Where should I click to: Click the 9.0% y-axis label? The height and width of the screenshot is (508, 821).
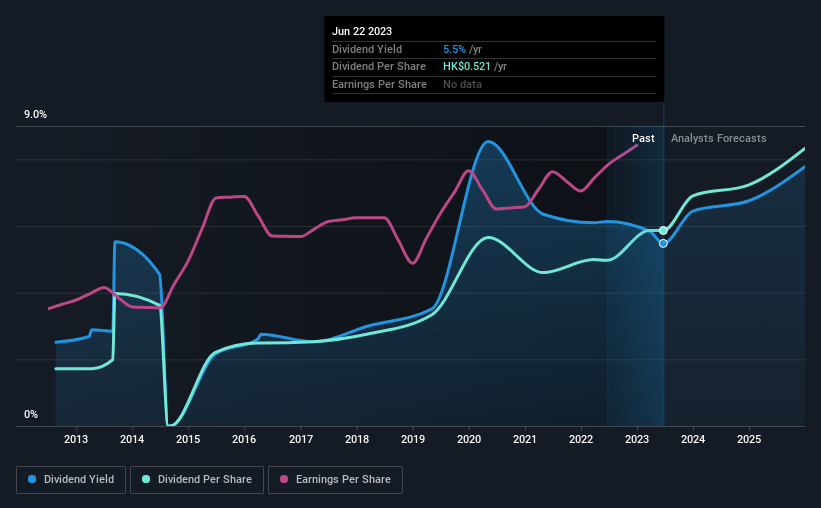35,115
